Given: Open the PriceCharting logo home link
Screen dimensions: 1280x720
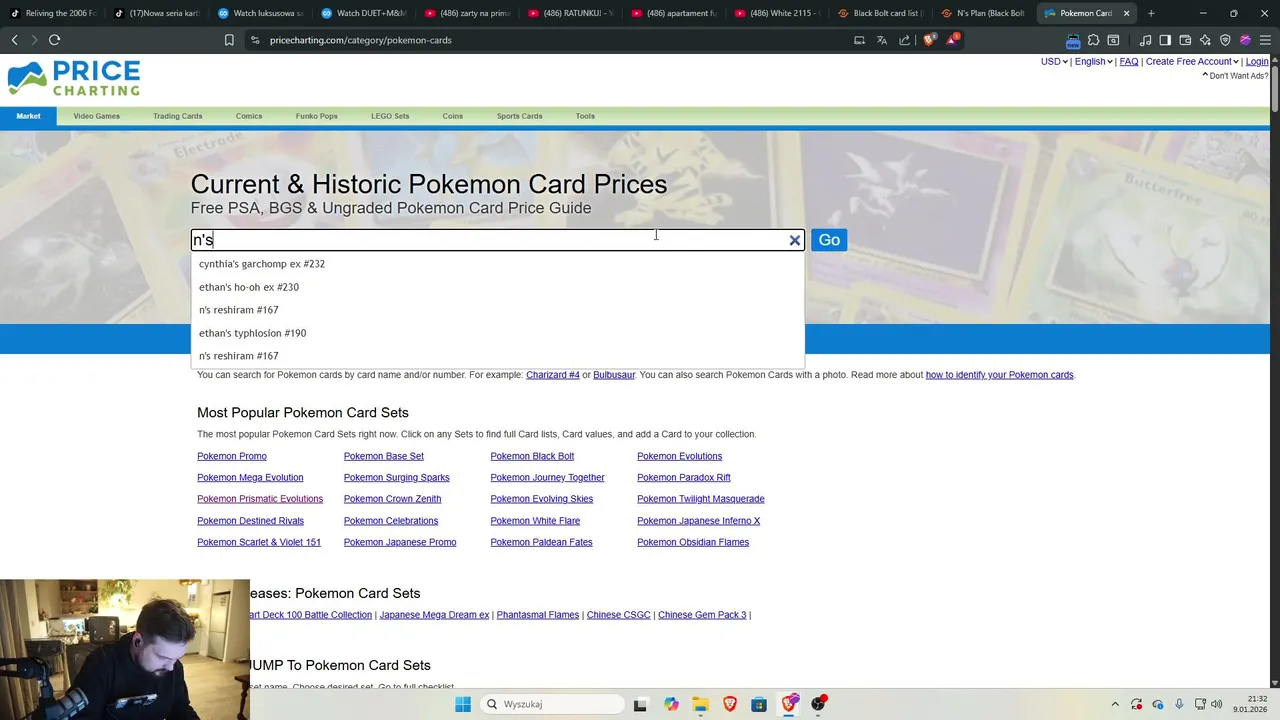Looking at the screenshot, I should (74, 78).
